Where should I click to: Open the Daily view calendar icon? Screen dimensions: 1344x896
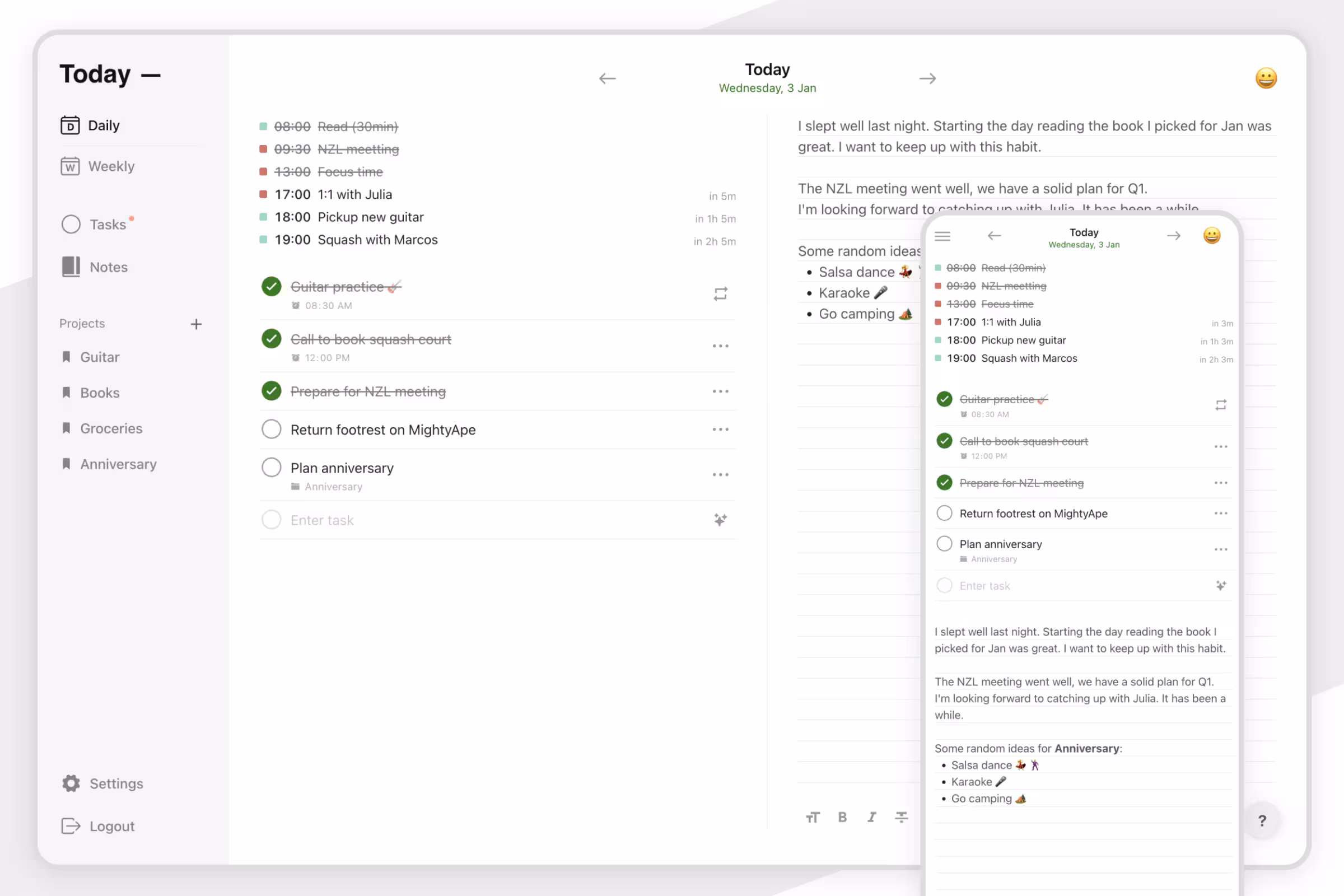(69, 125)
